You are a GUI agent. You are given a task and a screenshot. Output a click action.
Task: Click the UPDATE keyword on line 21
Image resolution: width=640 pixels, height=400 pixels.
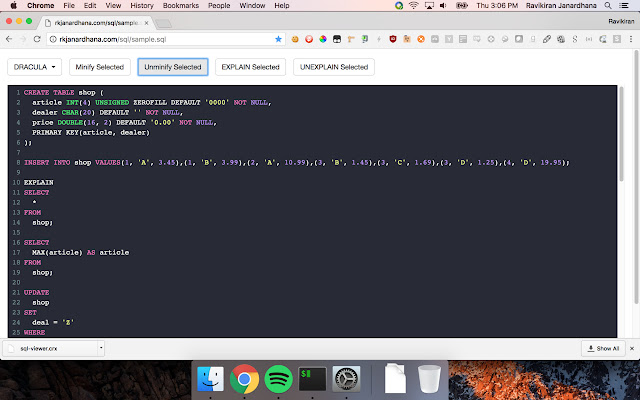pyautogui.click(x=36, y=292)
